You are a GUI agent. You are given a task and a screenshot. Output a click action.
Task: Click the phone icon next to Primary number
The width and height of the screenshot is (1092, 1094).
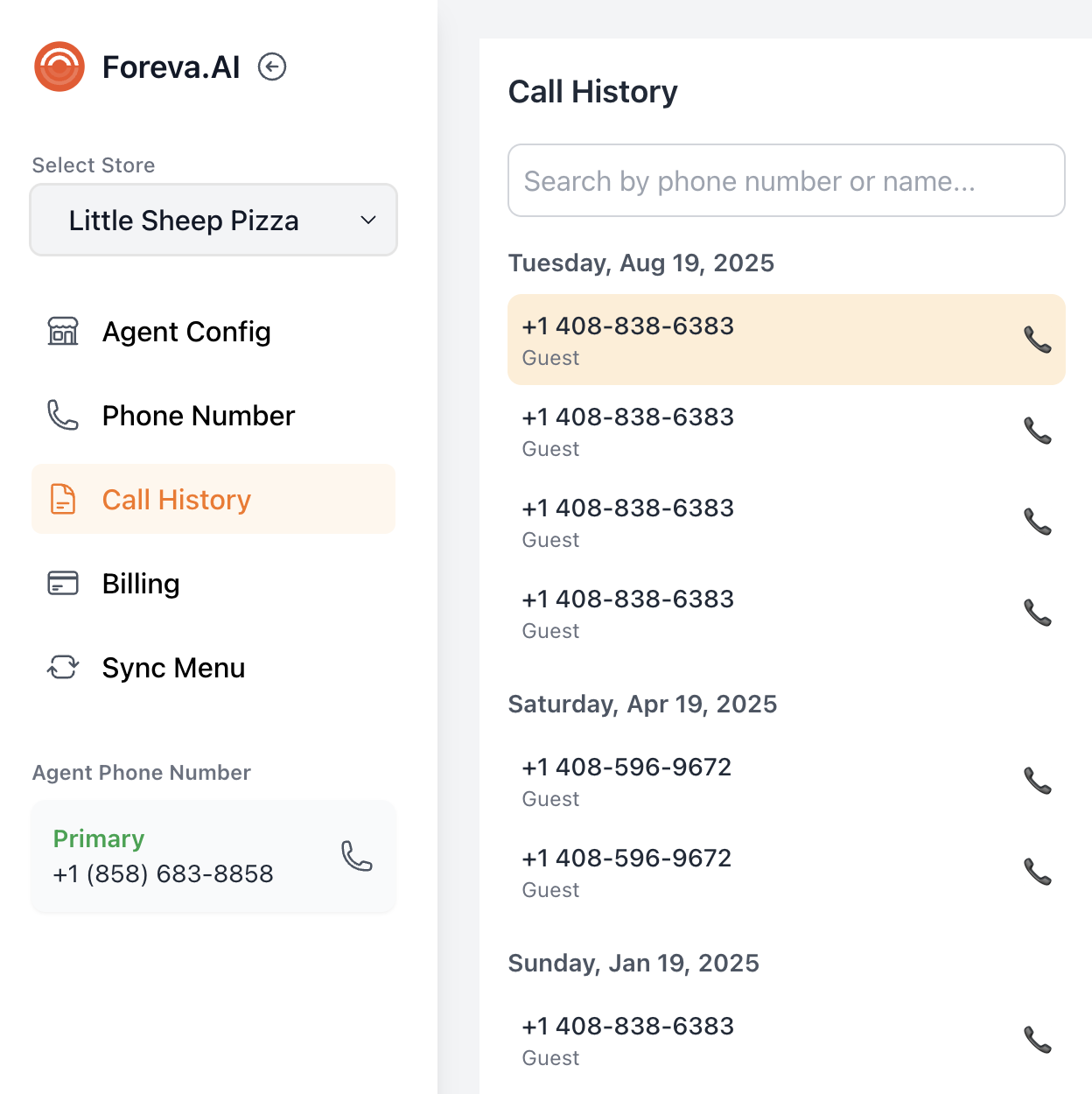coord(356,858)
